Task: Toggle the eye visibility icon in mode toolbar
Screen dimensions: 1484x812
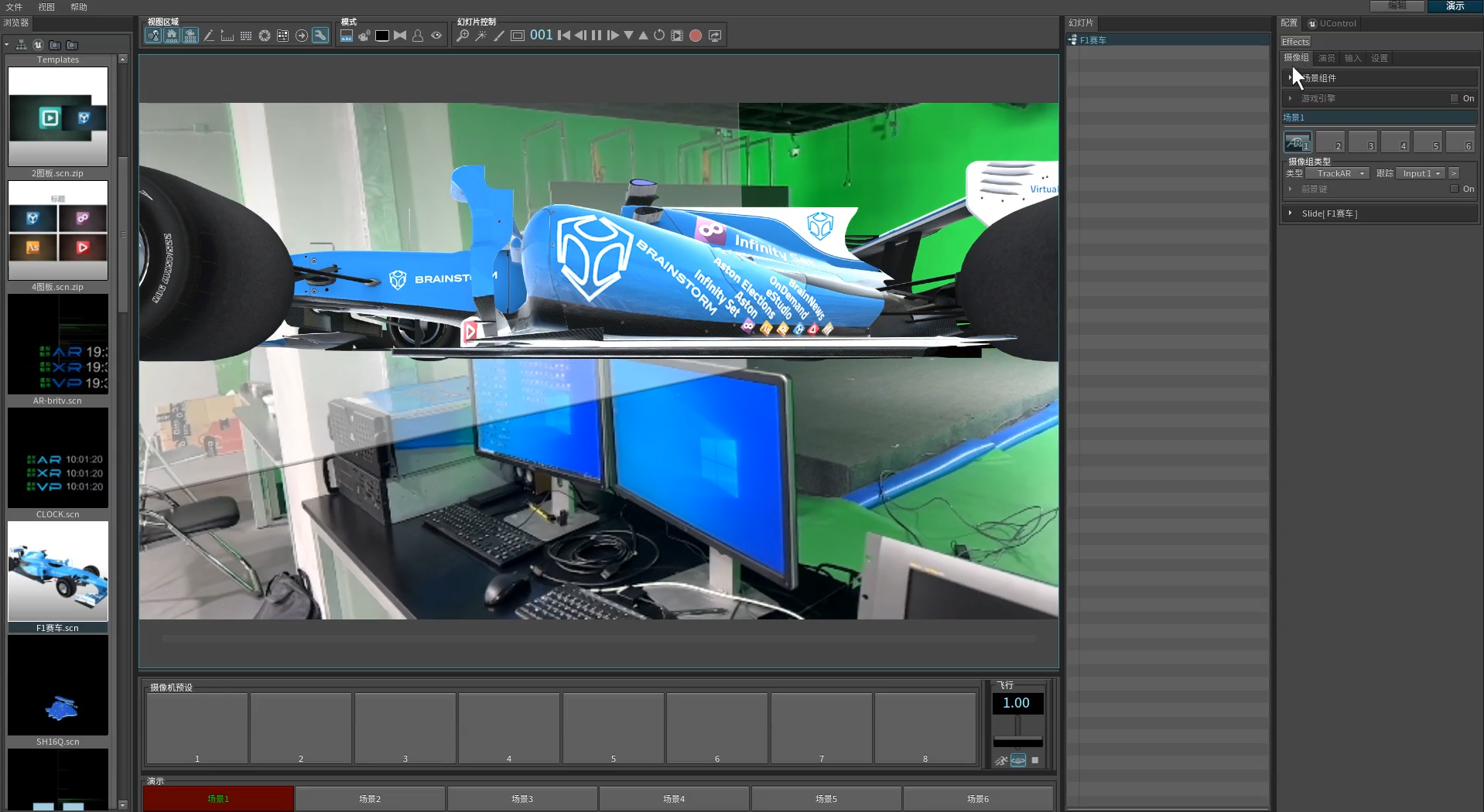Action: click(436, 36)
